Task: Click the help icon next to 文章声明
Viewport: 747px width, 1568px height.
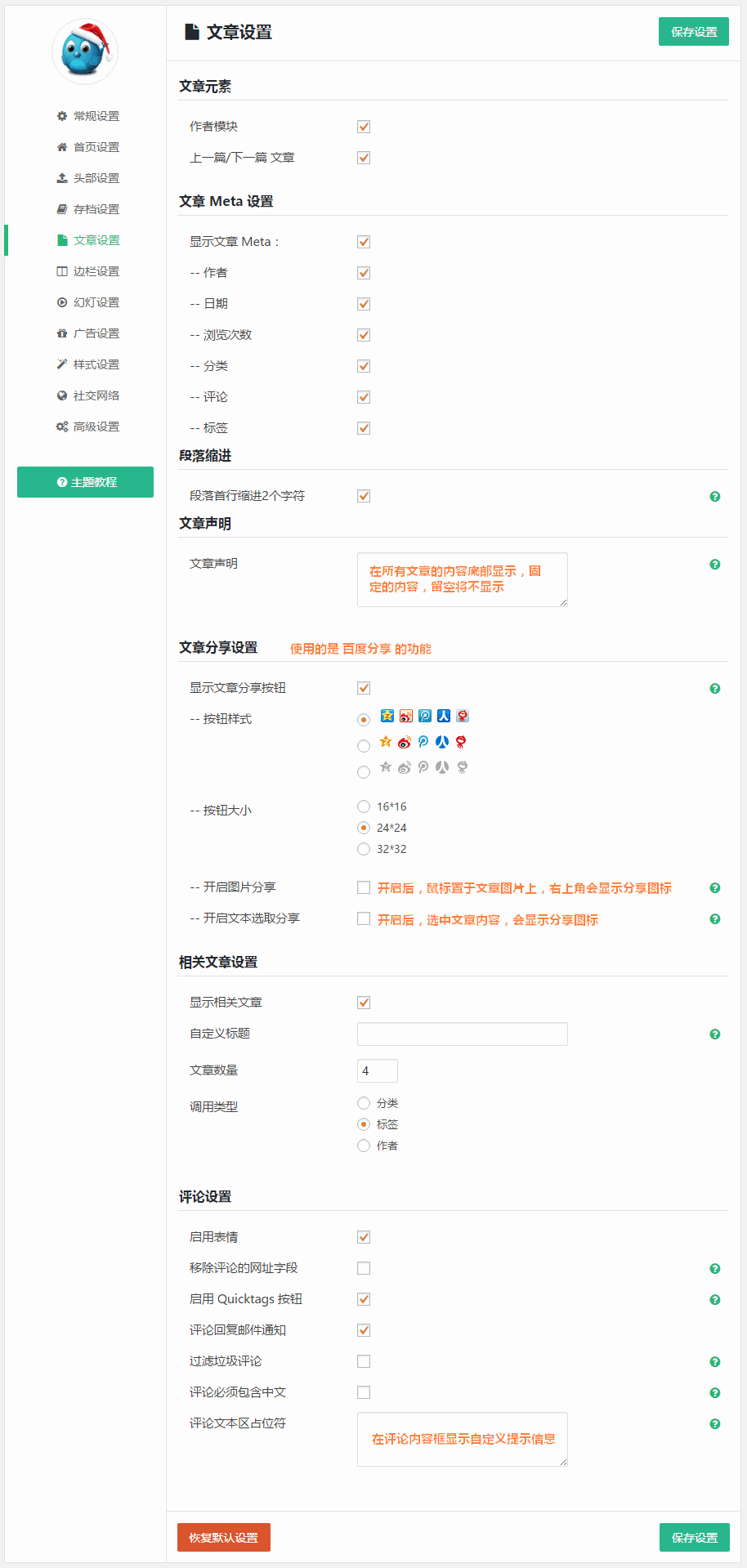Action: (715, 565)
